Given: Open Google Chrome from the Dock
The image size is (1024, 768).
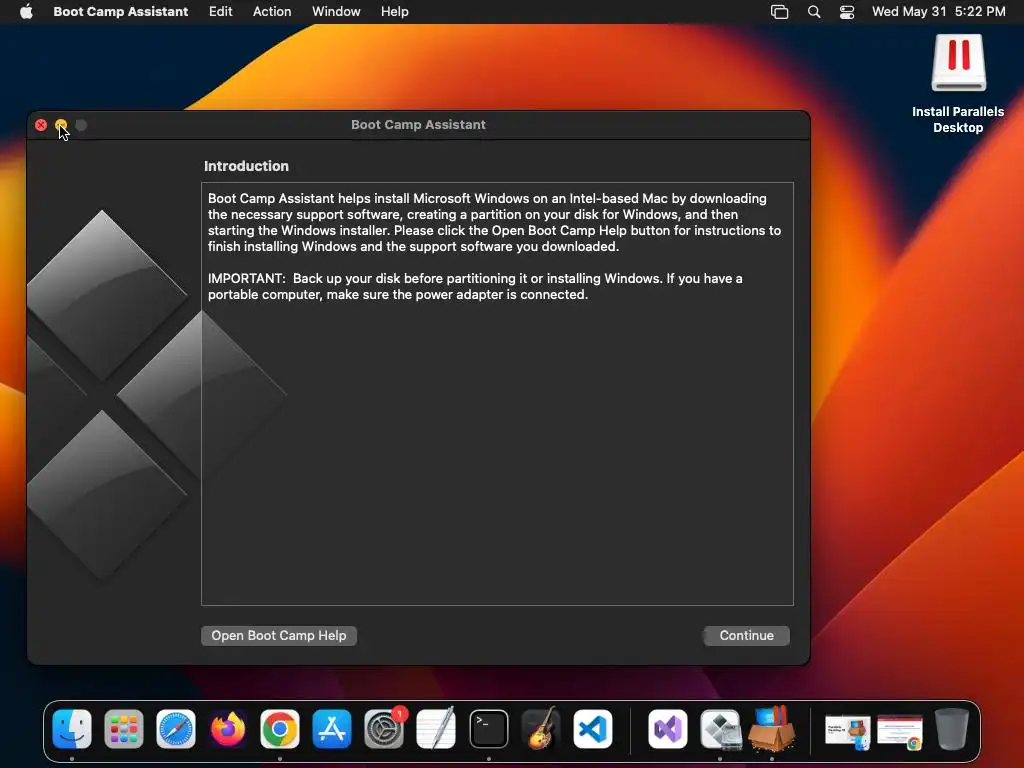Looking at the screenshot, I should tap(280, 729).
